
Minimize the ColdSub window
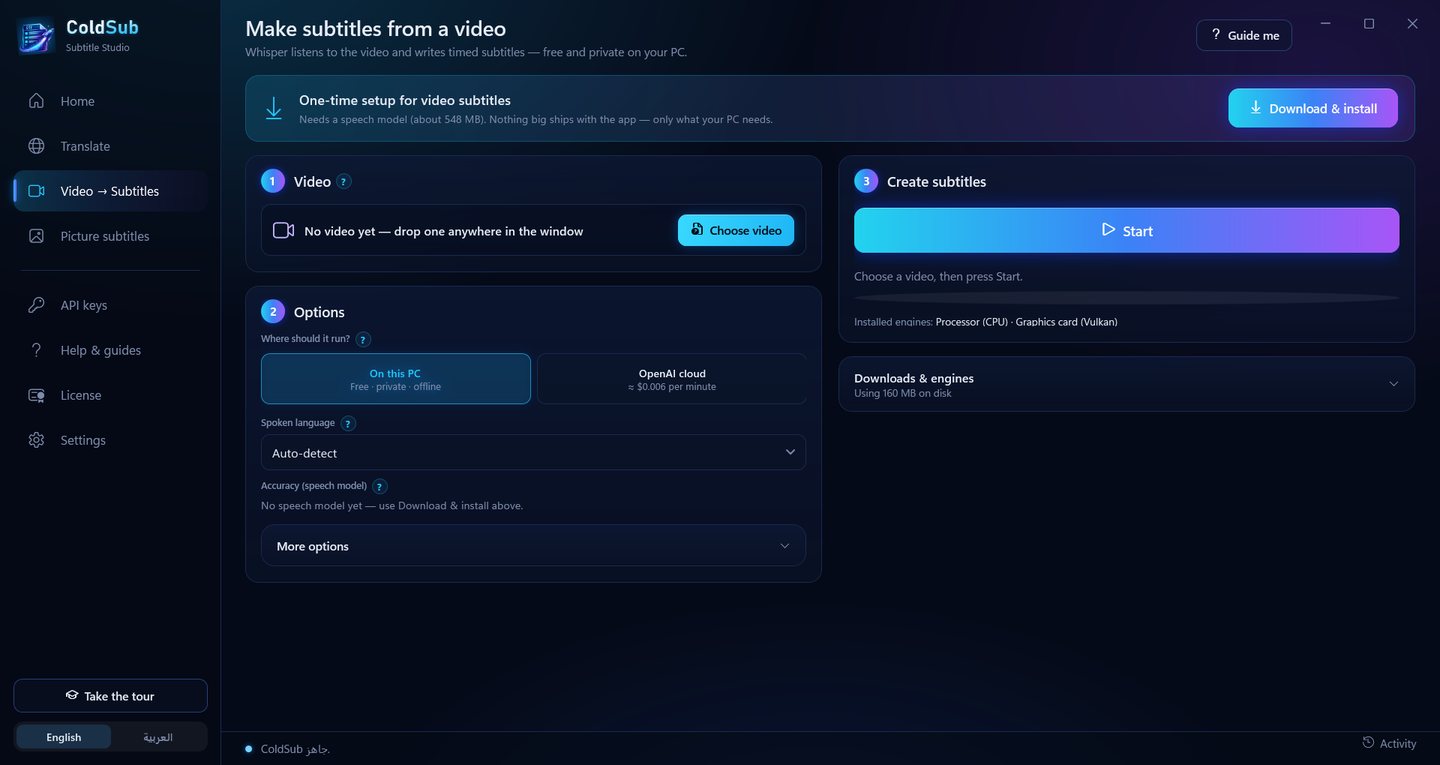pyautogui.click(x=1326, y=23)
